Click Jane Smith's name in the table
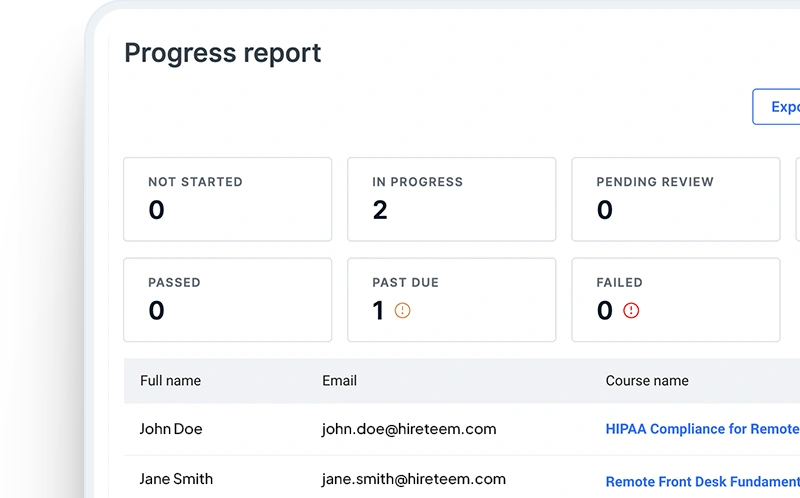Screen dimensions: 800x498 tap(176, 479)
